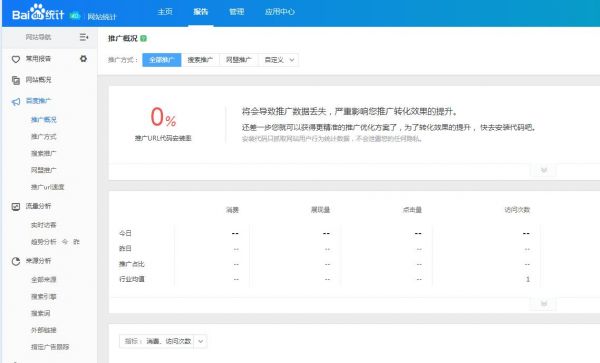Open 全部来源 in the sidebar
The height and width of the screenshot is (363, 600).
coord(44,280)
